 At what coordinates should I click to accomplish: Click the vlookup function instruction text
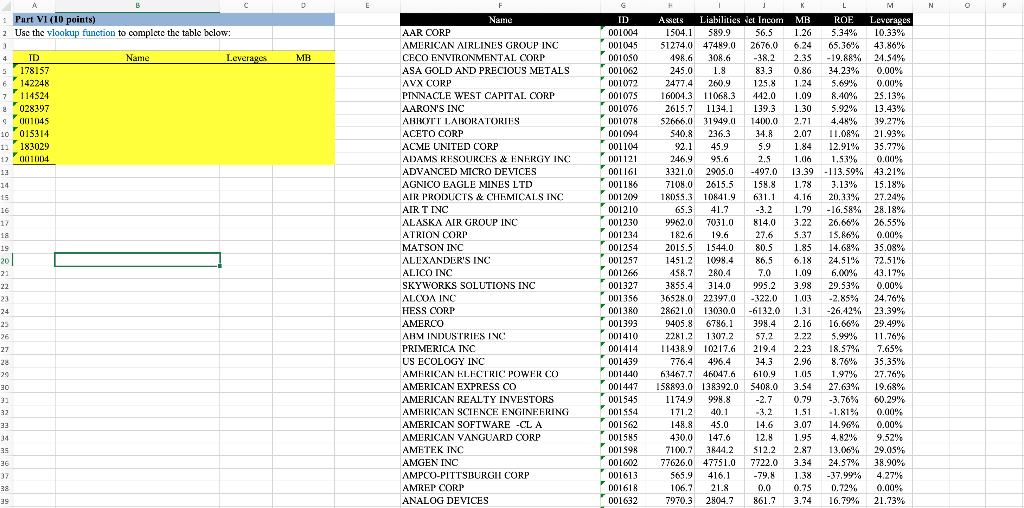point(122,32)
